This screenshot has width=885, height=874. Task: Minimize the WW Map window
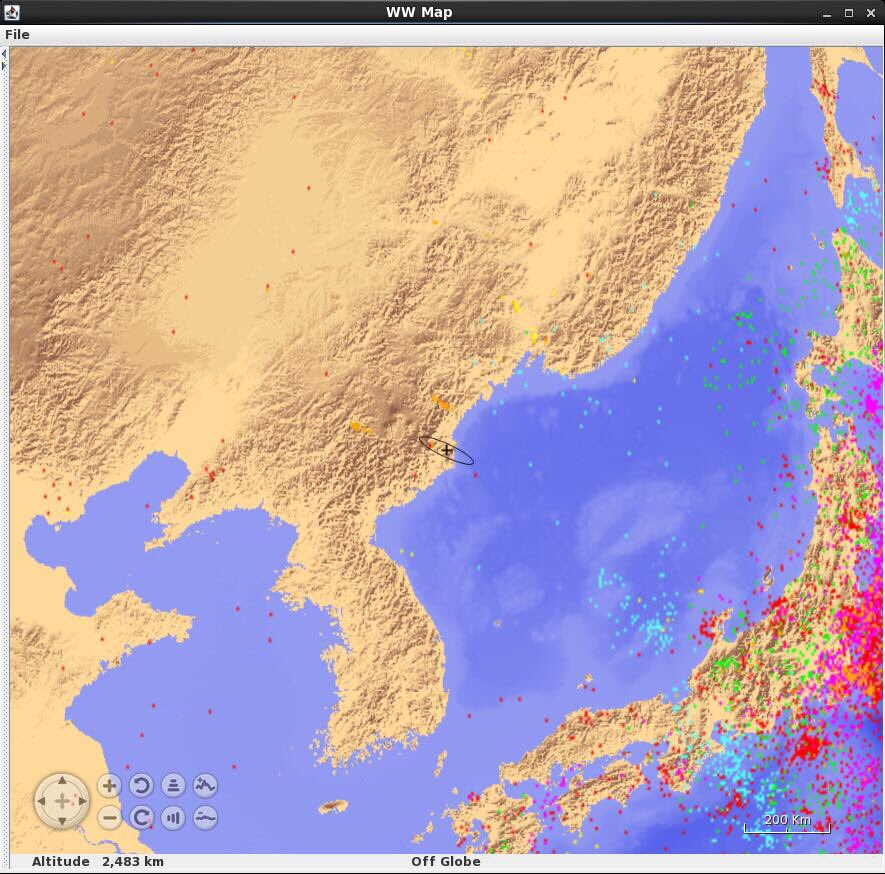pyautogui.click(x=827, y=13)
